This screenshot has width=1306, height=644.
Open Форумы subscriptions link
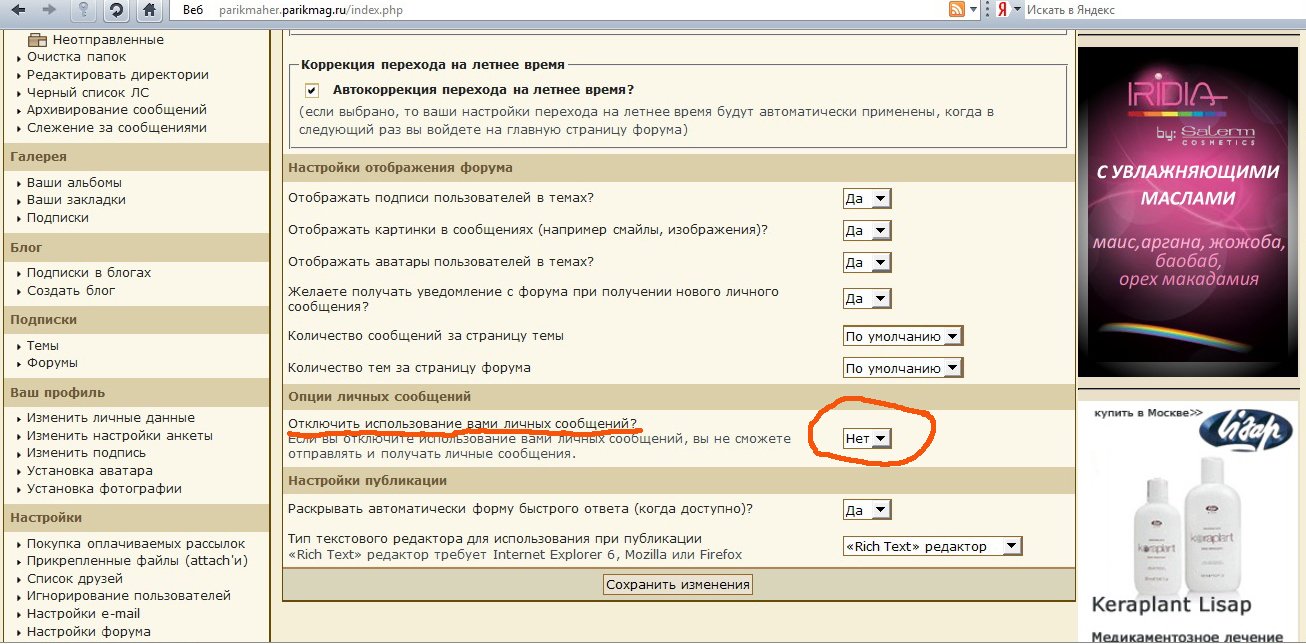click(x=52, y=363)
